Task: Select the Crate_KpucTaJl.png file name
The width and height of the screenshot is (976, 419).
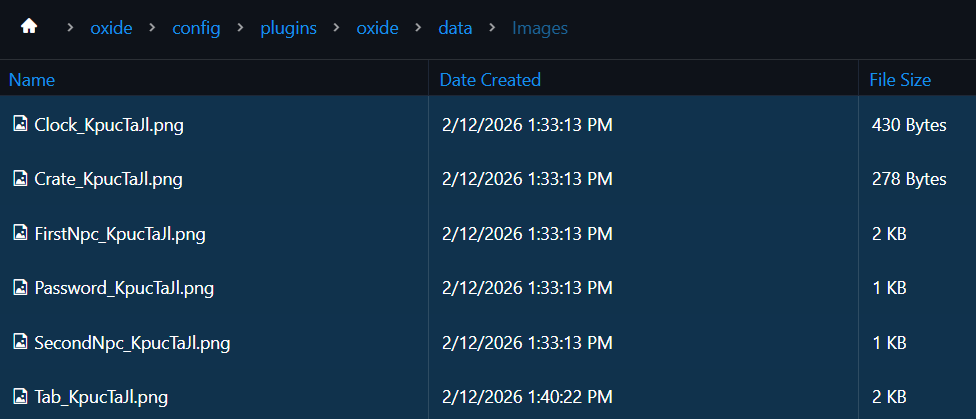Action: point(108,179)
